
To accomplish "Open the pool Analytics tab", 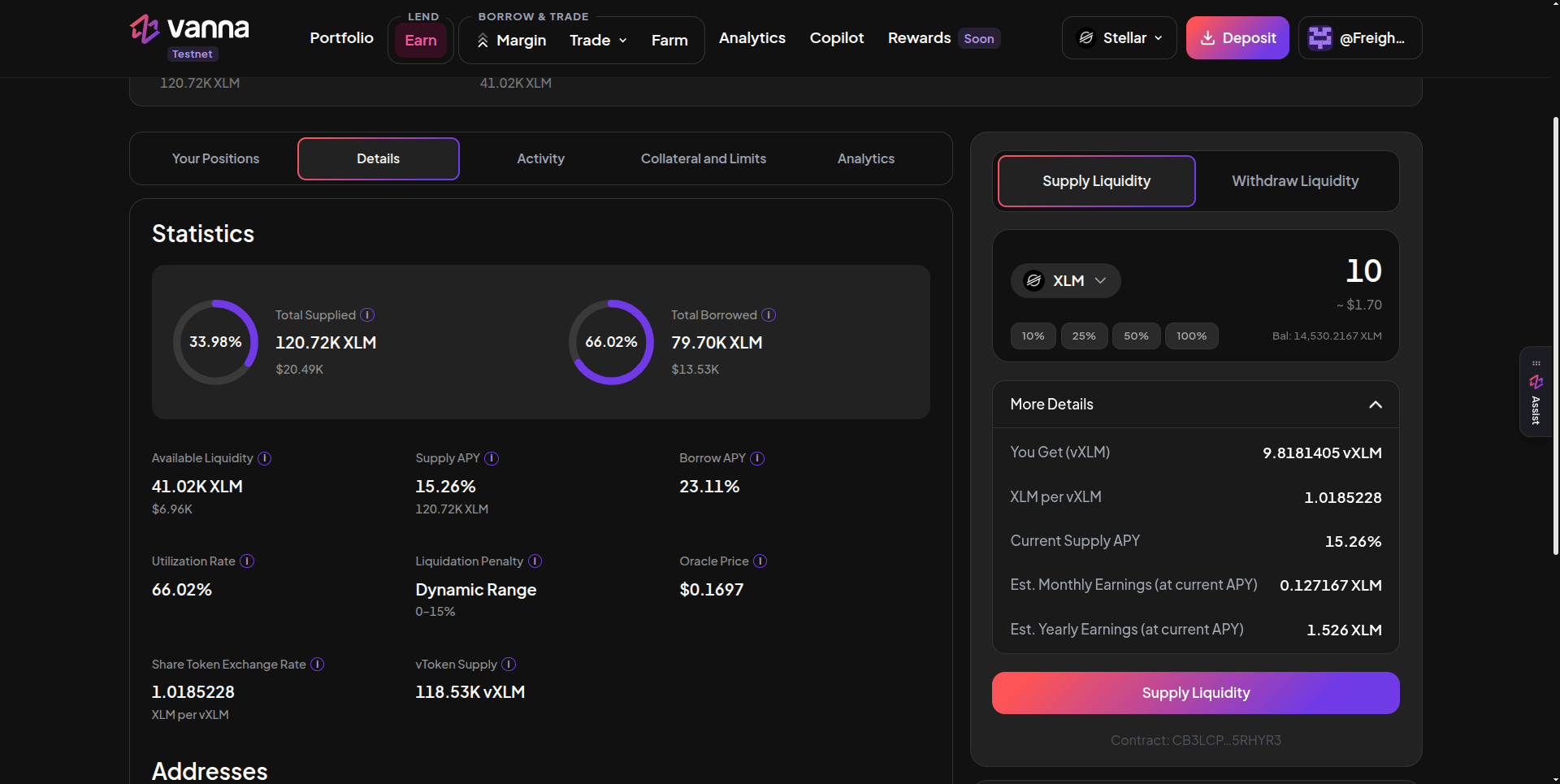I will tap(866, 158).
